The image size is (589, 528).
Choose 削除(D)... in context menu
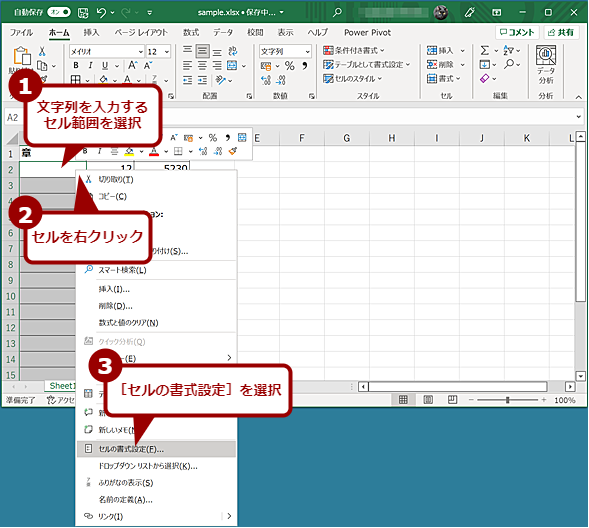(x=157, y=306)
